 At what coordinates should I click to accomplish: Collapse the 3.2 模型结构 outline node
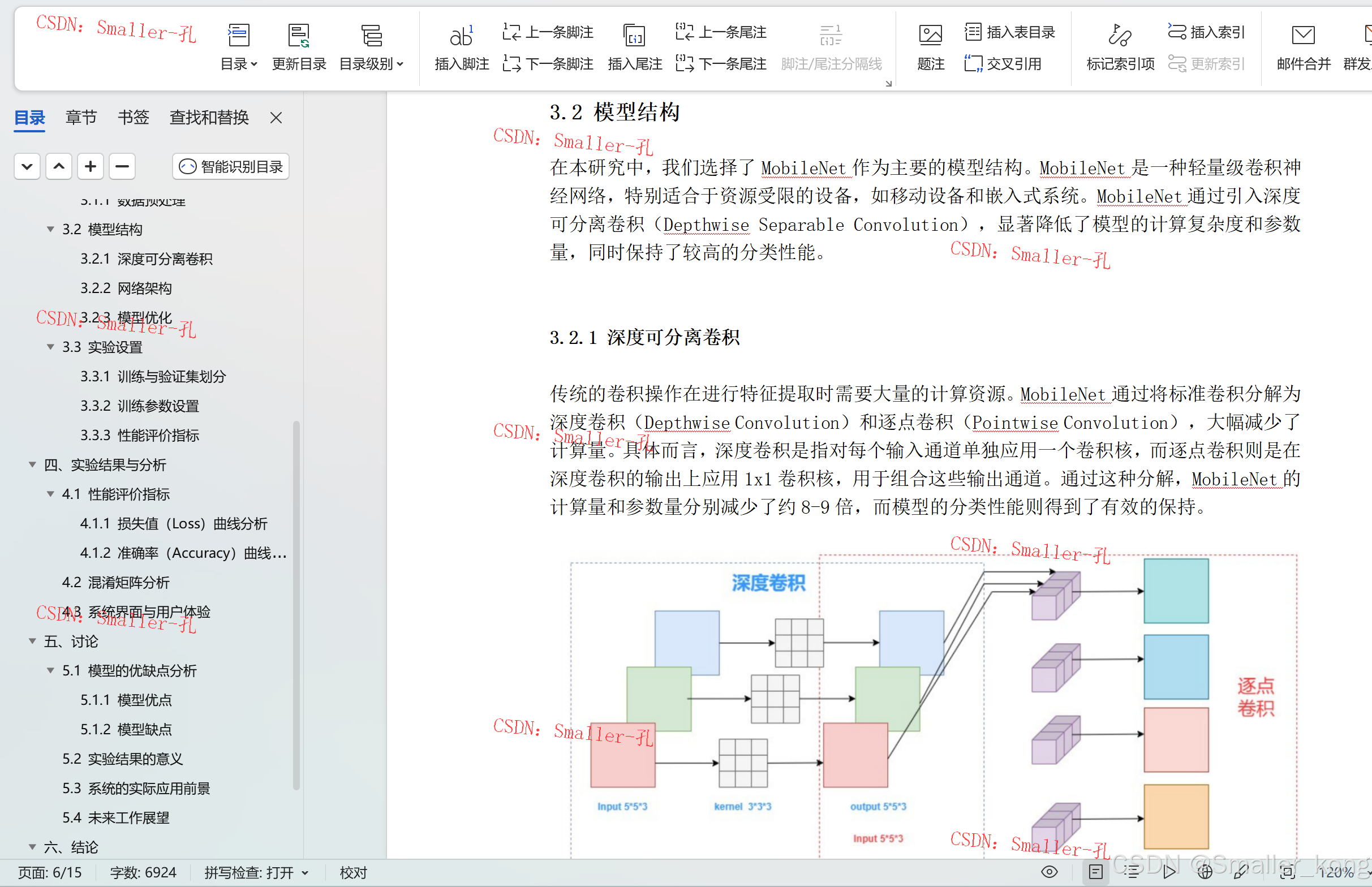(x=50, y=229)
